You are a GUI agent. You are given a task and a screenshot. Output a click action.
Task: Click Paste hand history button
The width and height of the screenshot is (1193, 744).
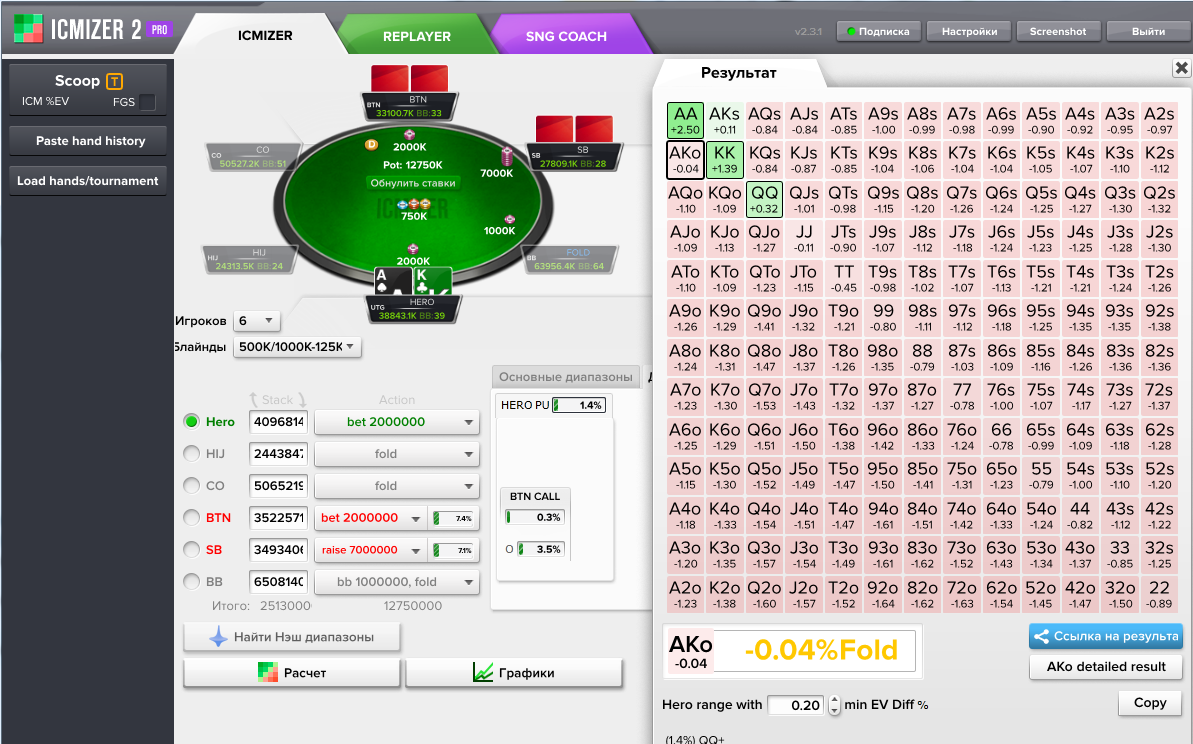pyautogui.click(x=88, y=141)
